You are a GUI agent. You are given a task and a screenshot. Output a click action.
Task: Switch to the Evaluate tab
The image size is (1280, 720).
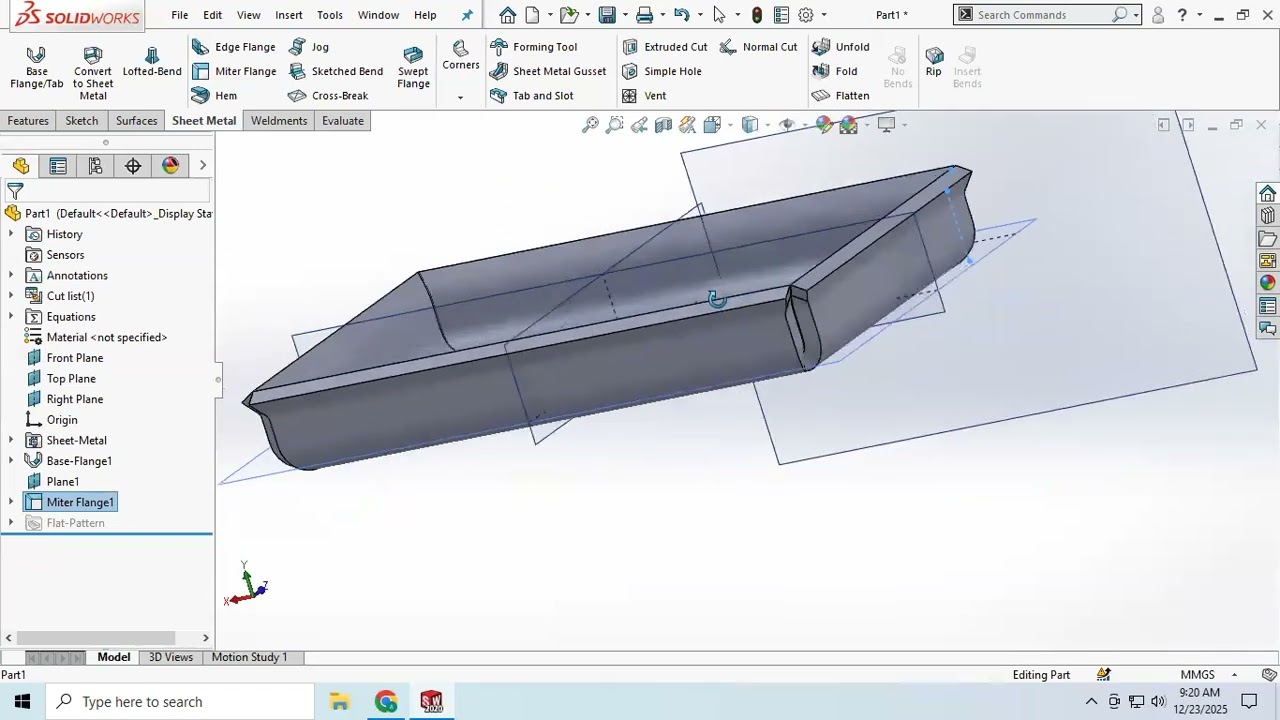pos(343,121)
